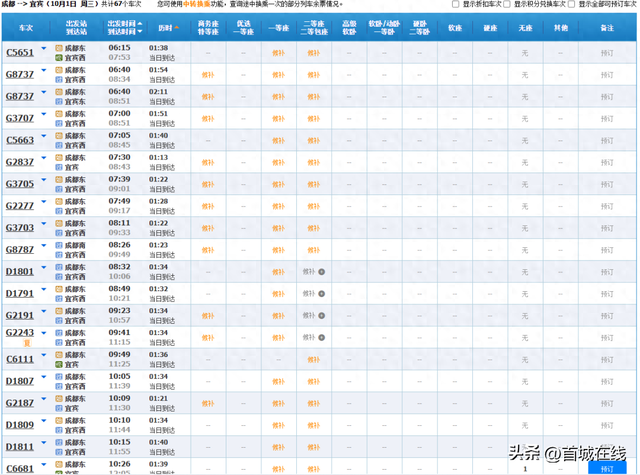Click arrival station icon in C5663 row

click(x=59, y=145)
